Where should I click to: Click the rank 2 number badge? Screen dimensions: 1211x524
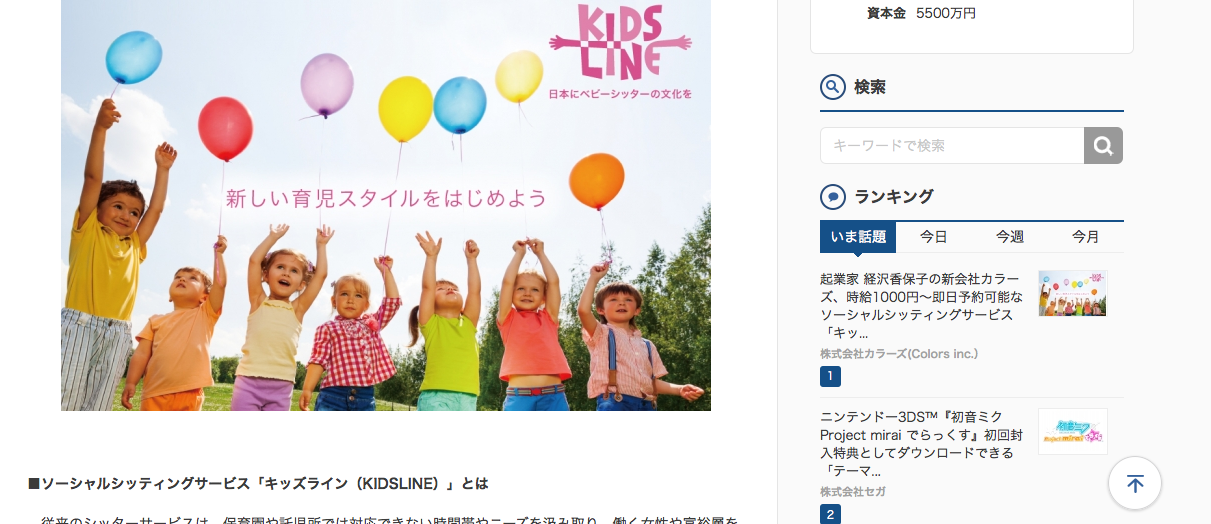[x=830, y=515]
